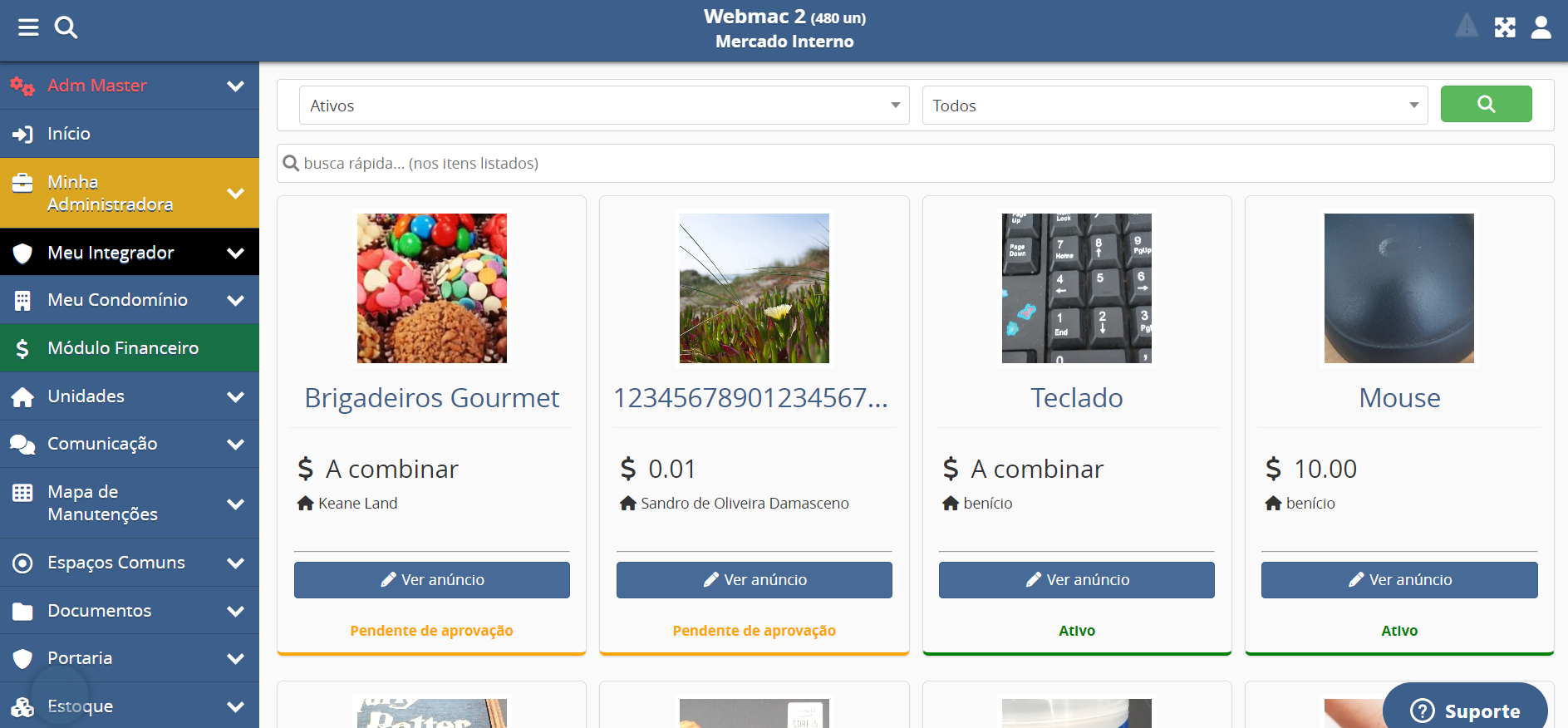
Task: Click the warning triangle alert icon
Action: (1467, 27)
